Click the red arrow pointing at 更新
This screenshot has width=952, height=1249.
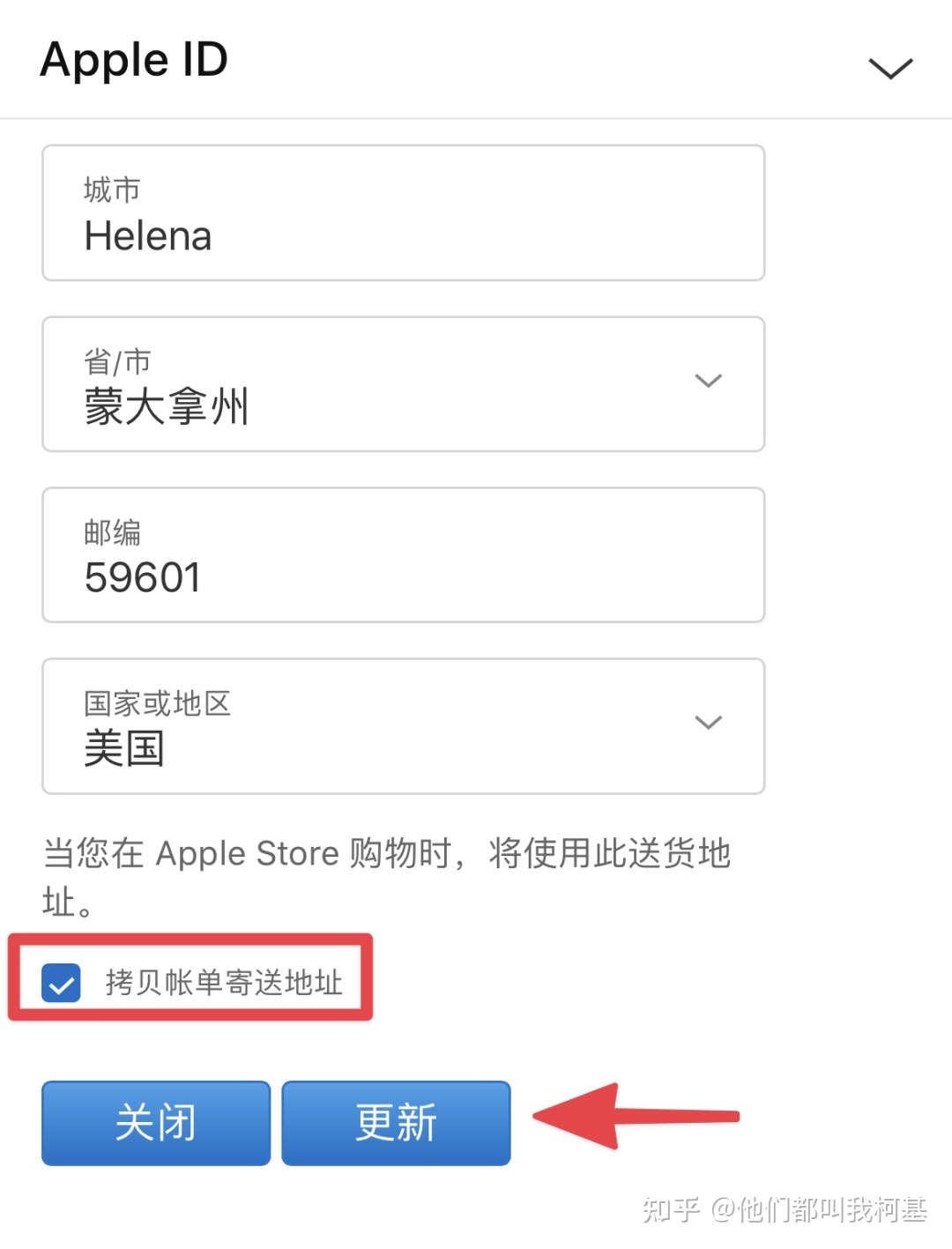[635, 1116]
